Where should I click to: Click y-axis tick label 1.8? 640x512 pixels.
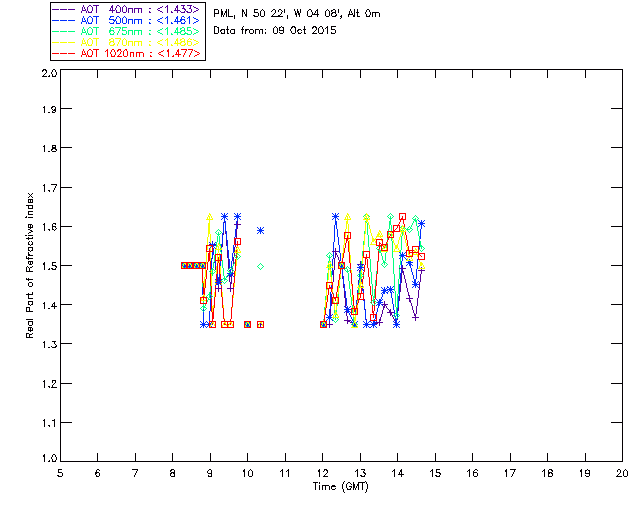(x=49, y=148)
